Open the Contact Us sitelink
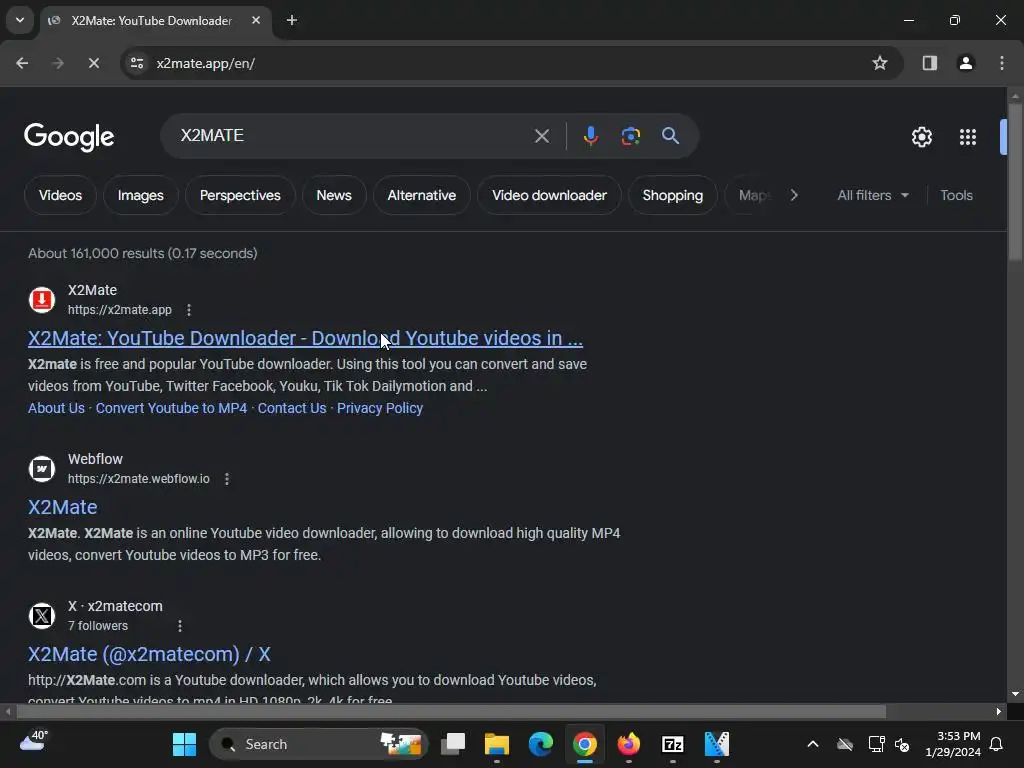This screenshot has width=1024, height=768. 292,408
